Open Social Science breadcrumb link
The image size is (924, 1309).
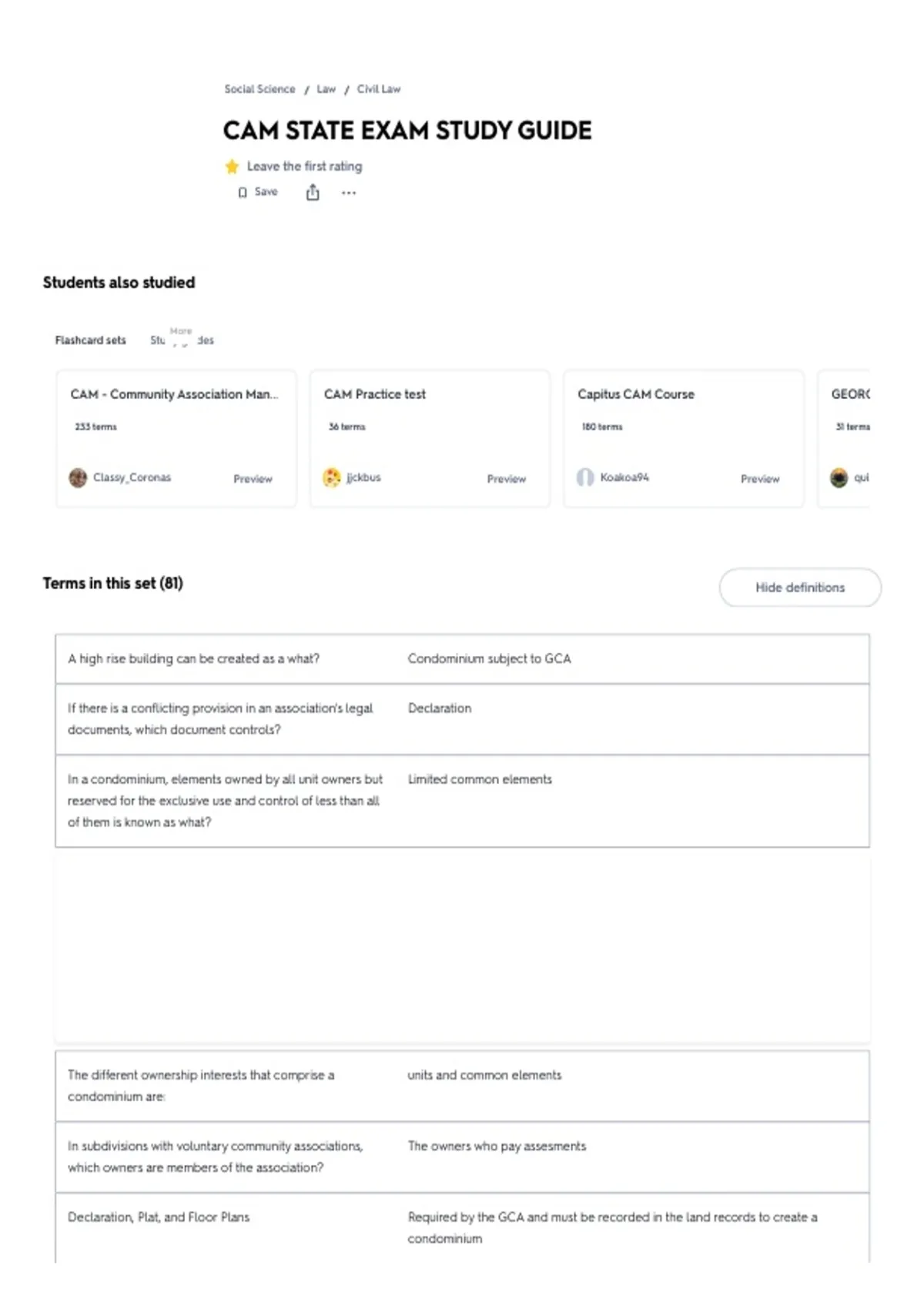(x=259, y=89)
